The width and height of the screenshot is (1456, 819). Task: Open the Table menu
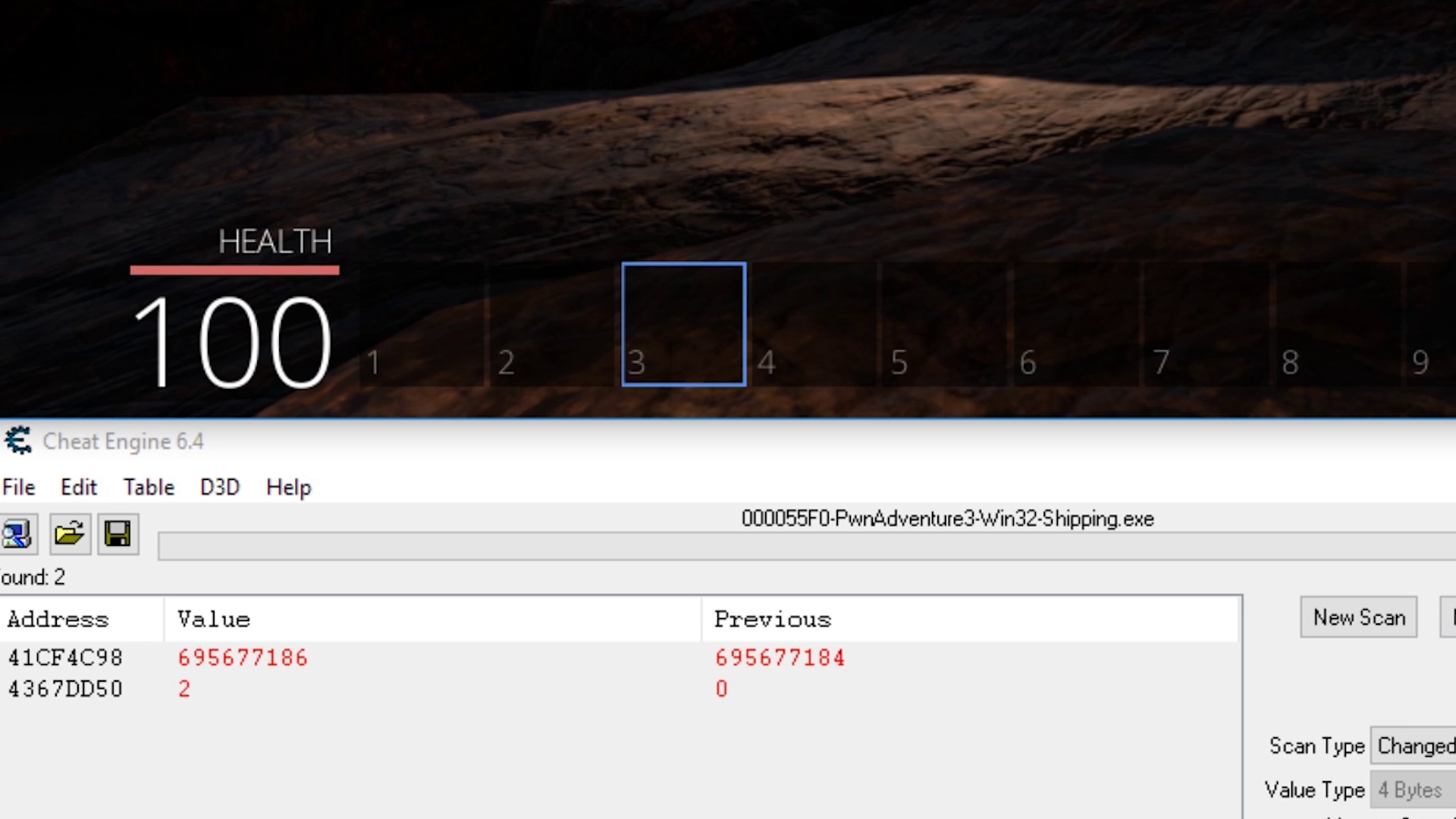click(x=149, y=487)
